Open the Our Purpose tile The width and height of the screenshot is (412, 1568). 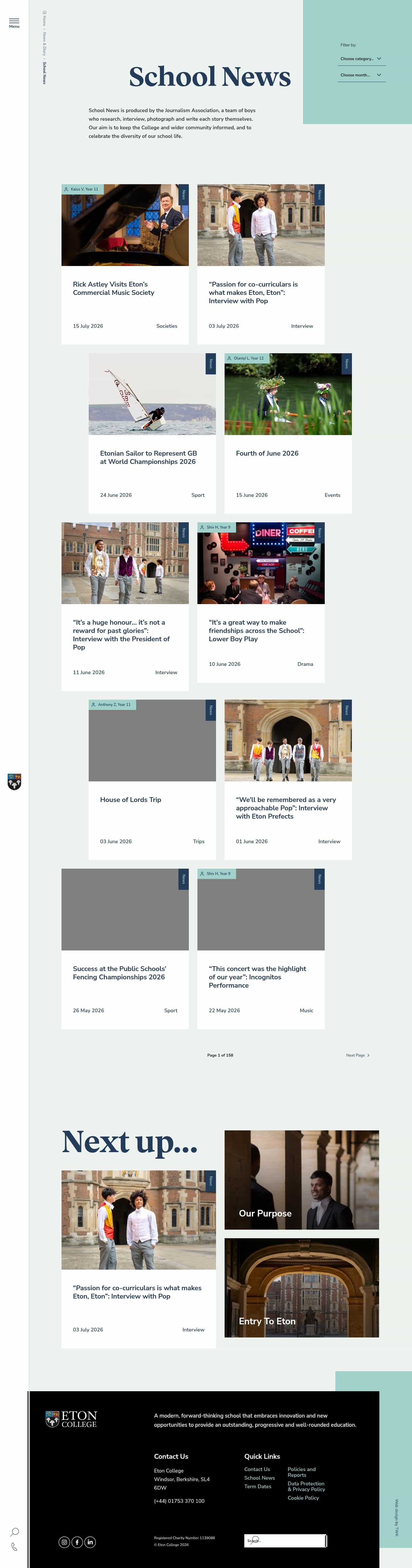click(x=302, y=1180)
